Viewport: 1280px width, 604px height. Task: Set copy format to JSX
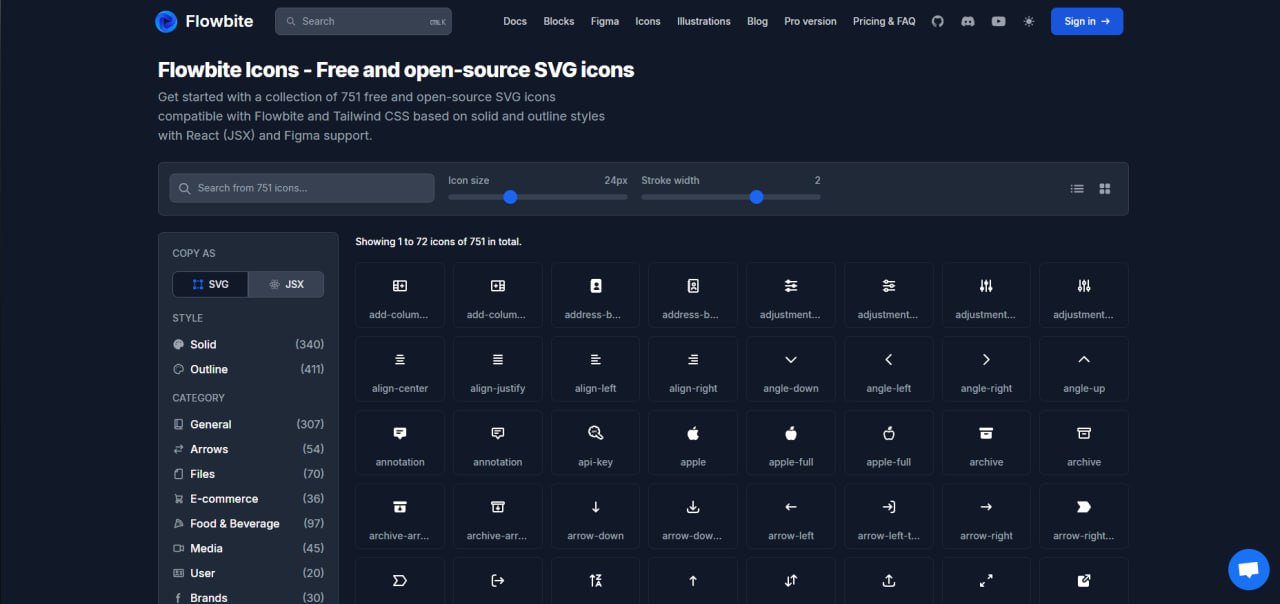(286, 284)
